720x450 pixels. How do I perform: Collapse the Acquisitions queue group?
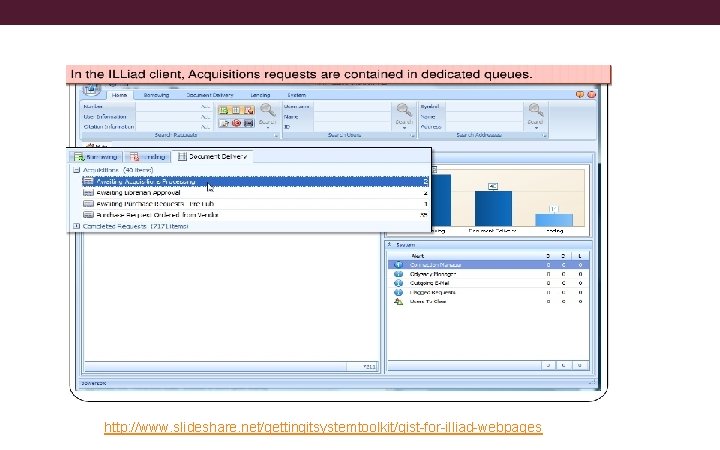tap(77, 170)
